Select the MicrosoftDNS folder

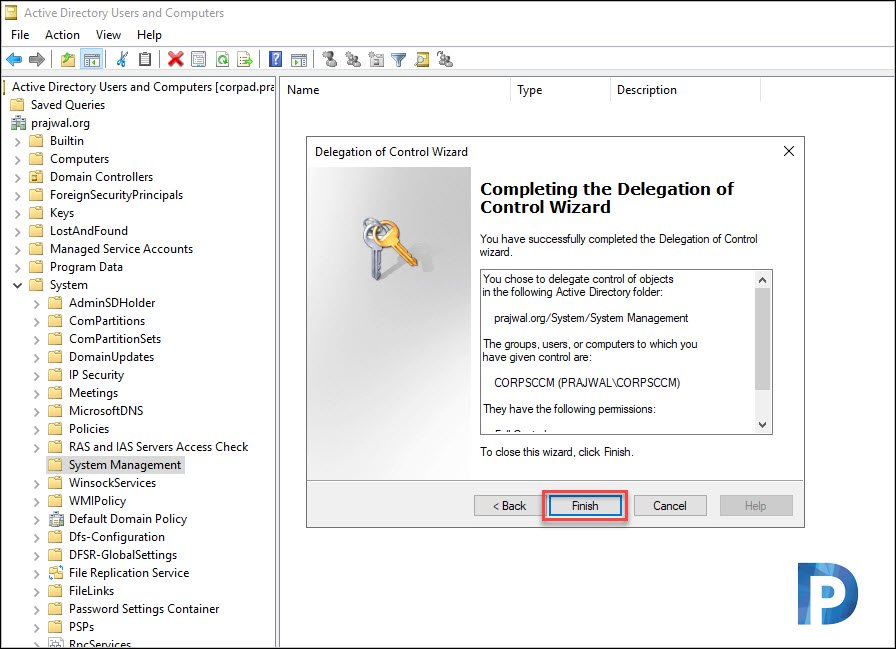tap(106, 411)
